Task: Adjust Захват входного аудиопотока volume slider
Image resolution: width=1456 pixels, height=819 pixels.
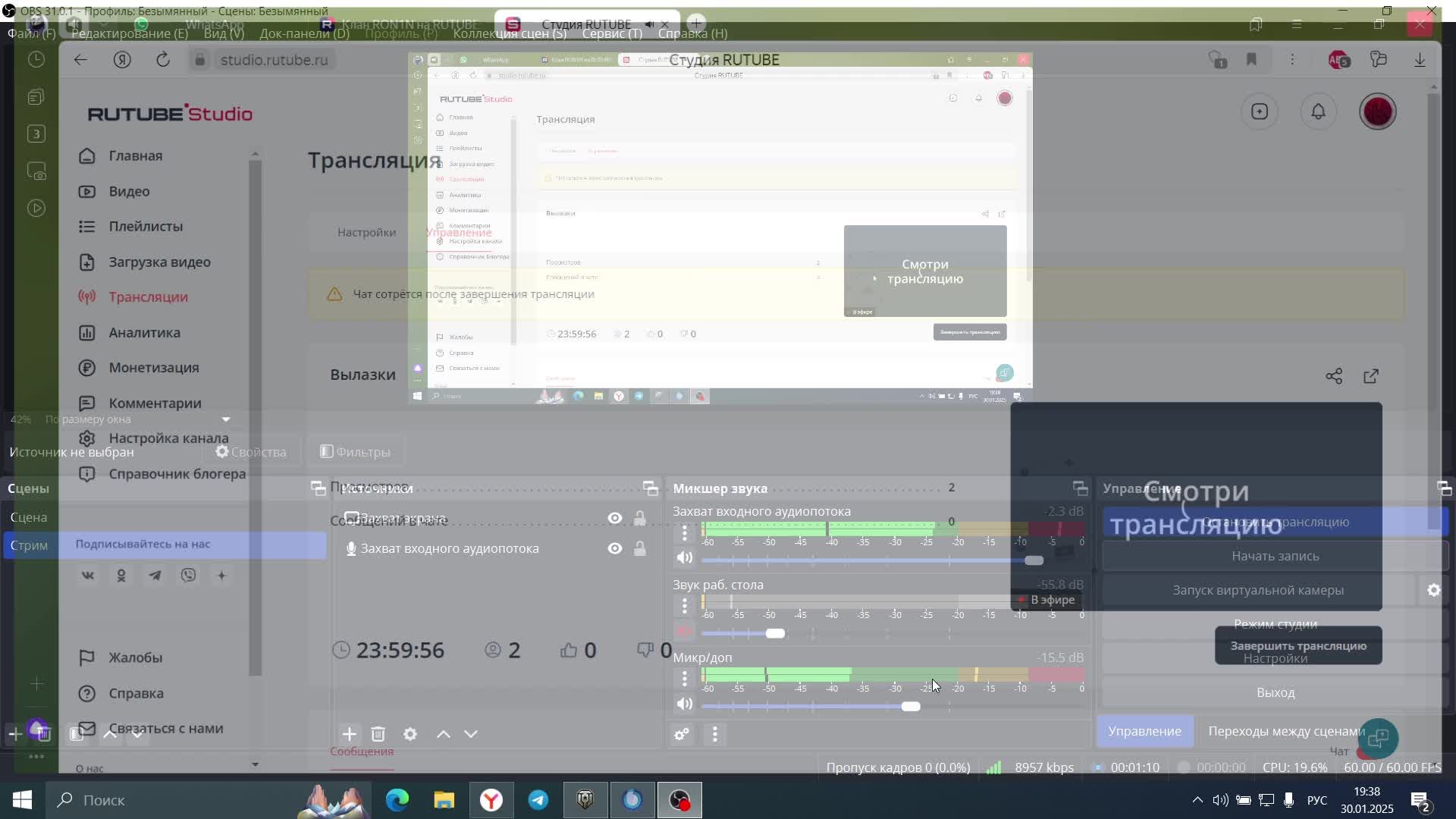Action: coord(1034,560)
